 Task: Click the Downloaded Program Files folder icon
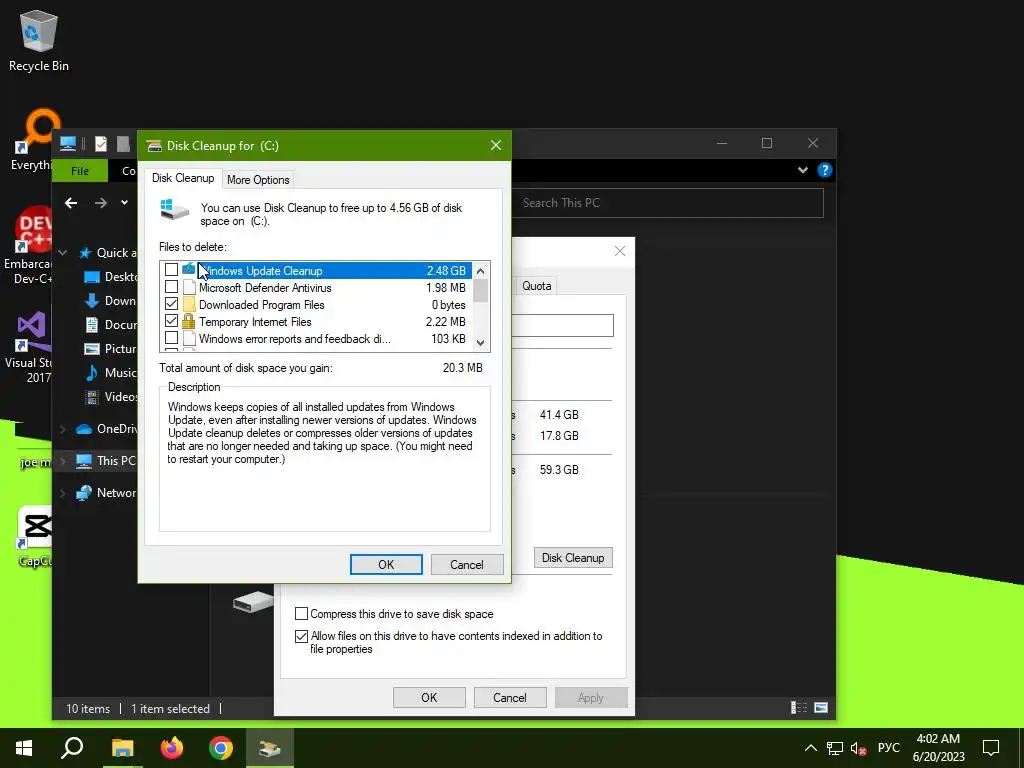click(x=189, y=304)
